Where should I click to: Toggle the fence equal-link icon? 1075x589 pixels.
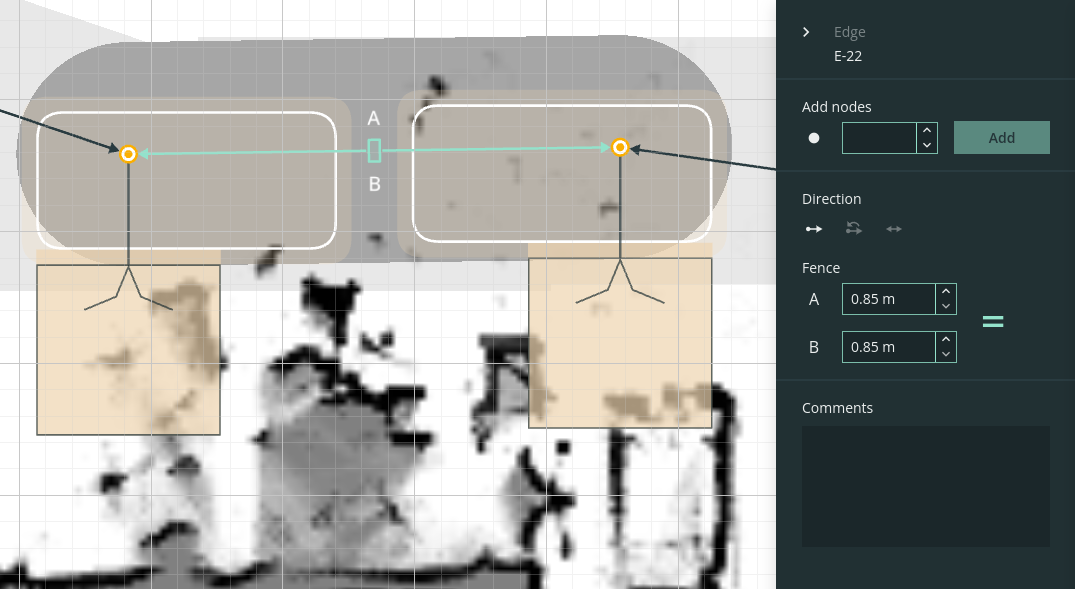(993, 322)
